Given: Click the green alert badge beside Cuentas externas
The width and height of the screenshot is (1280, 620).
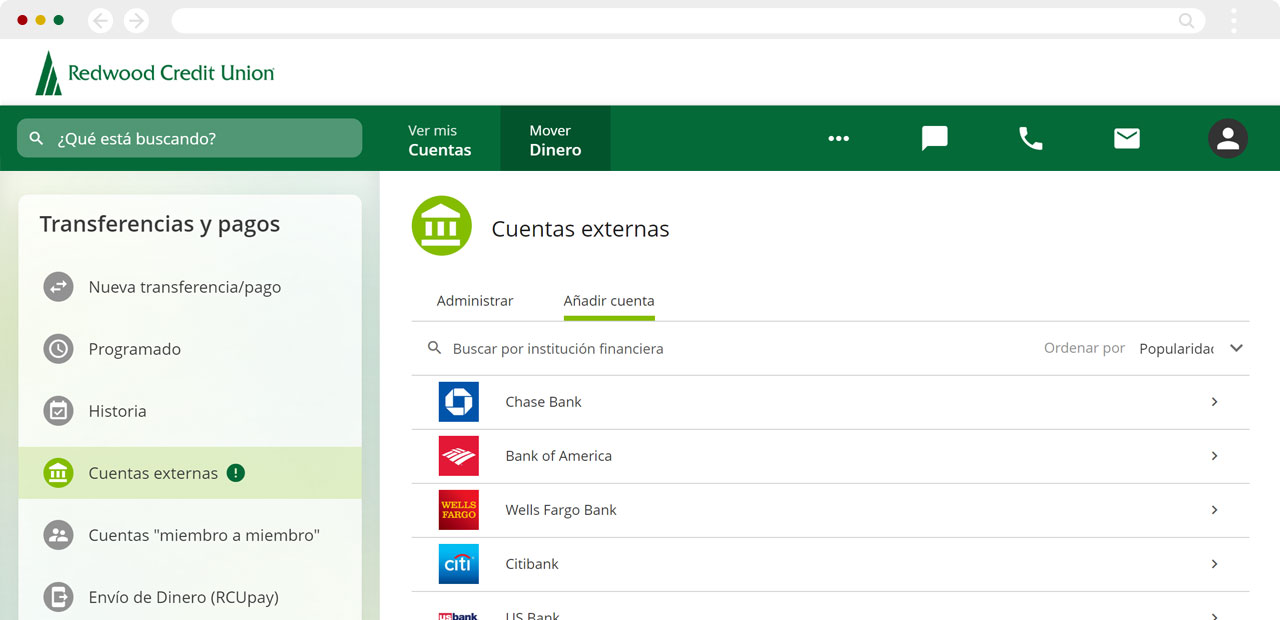Looking at the screenshot, I should click(x=236, y=473).
